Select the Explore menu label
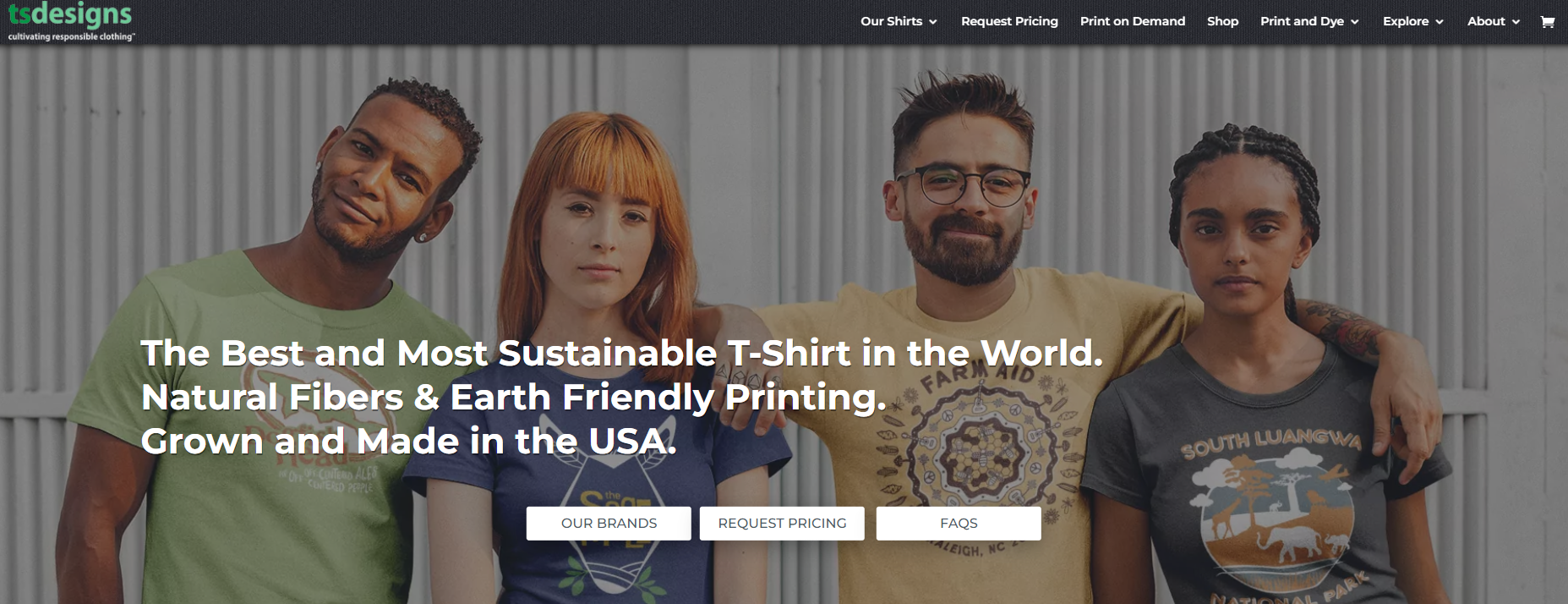This screenshot has width=1568, height=604. click(1406, 21)
